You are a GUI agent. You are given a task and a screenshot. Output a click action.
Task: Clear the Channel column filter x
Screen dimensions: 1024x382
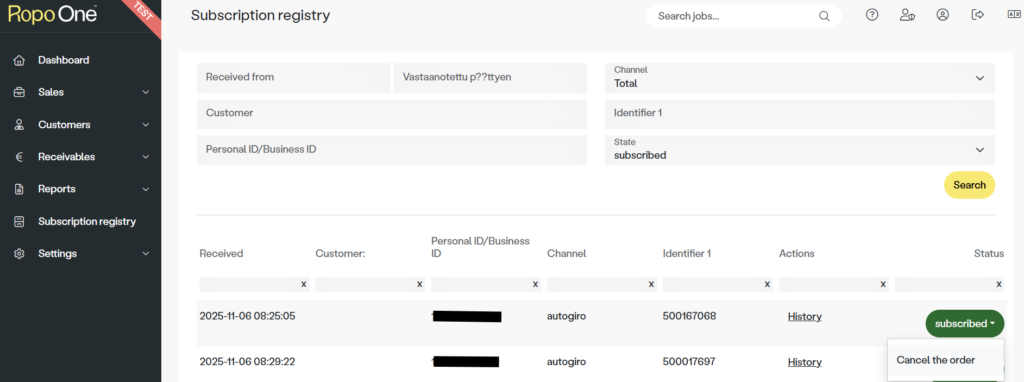(x=651, y=284)
